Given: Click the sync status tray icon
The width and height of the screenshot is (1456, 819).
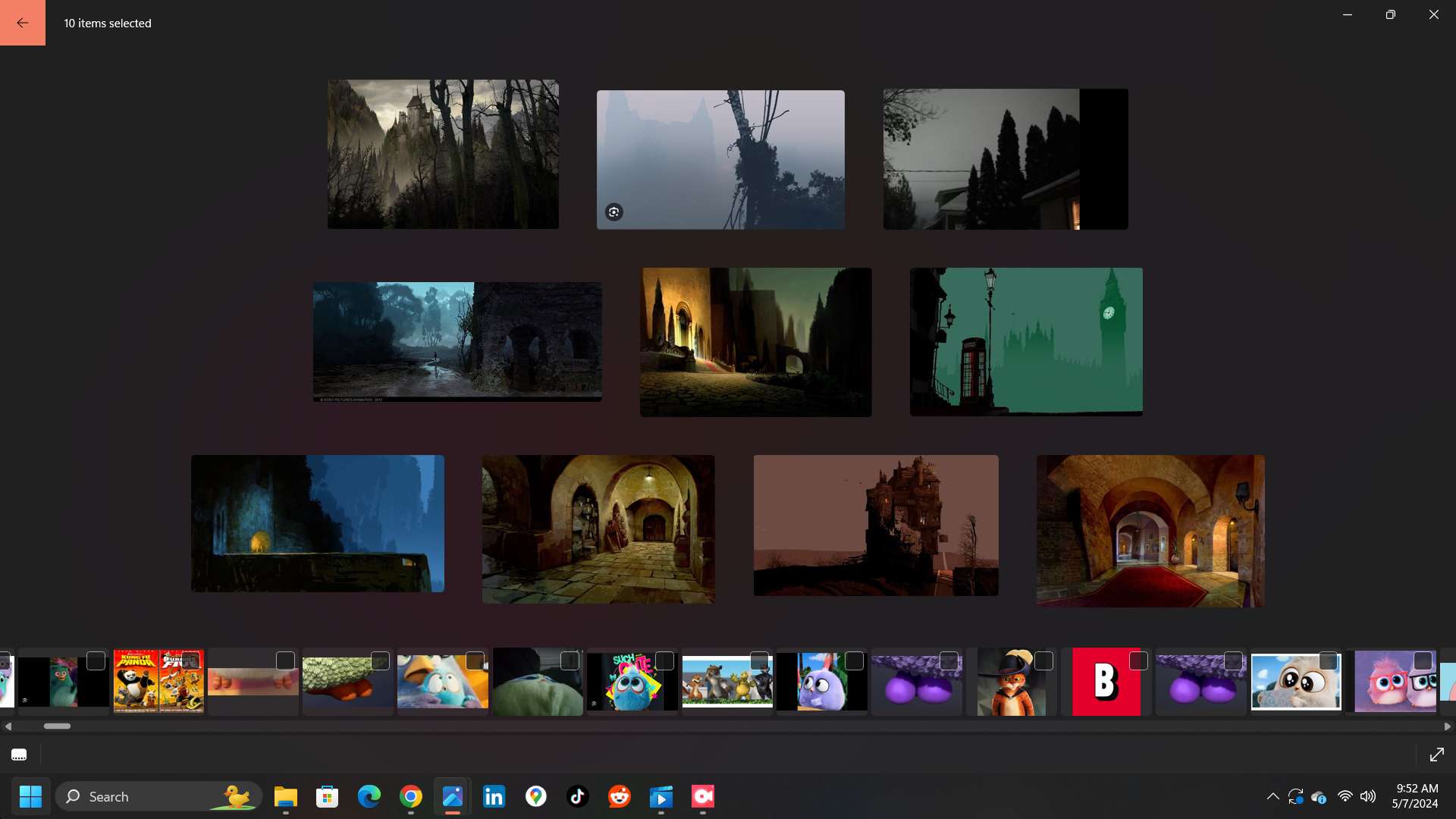Looking at the screenshot, I should click(x=1296, y=796).
